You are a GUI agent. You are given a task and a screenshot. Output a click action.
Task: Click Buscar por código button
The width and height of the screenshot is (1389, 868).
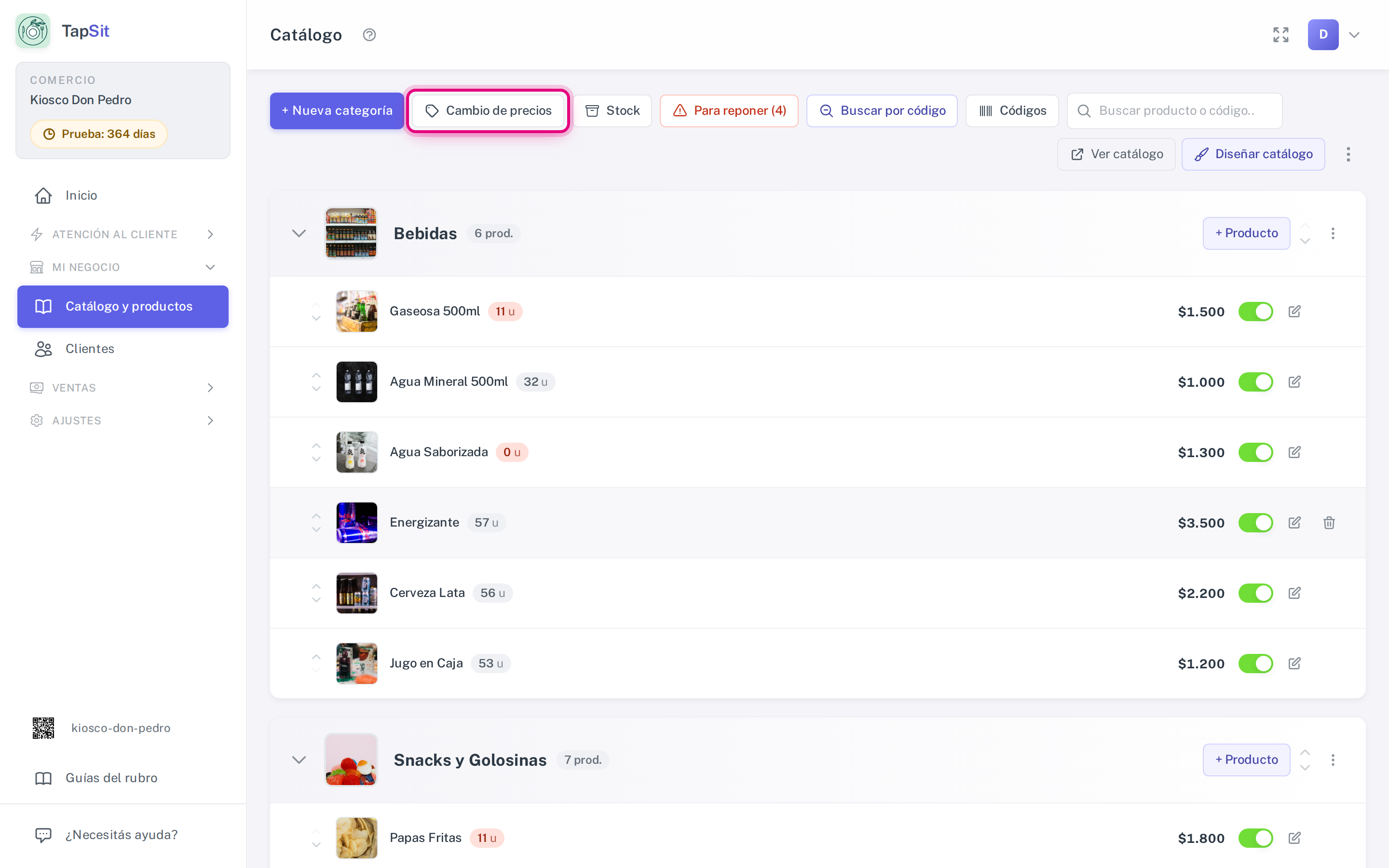click(x=882, y=111)
